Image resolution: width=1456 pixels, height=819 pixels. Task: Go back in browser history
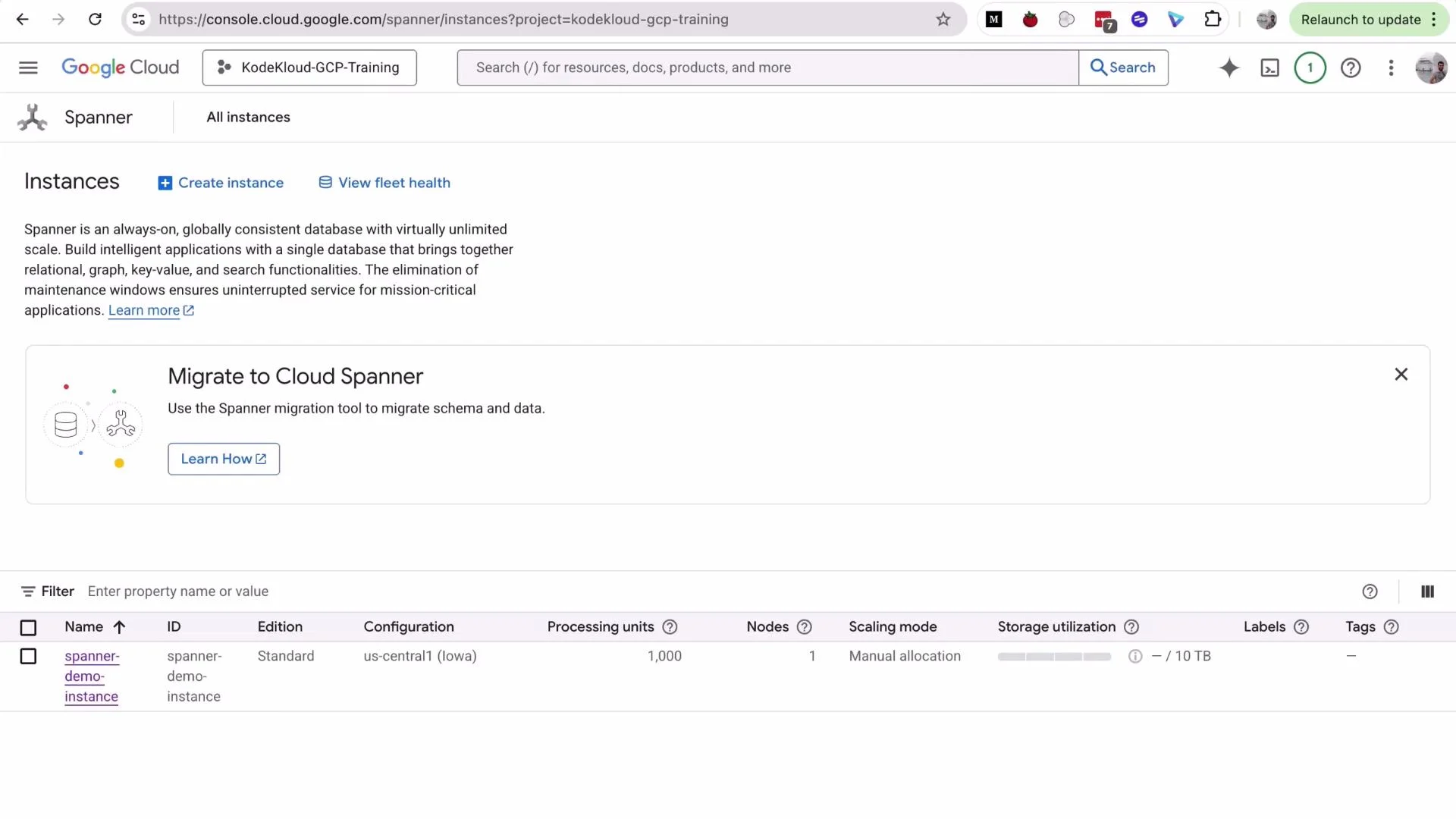point(23,20)
